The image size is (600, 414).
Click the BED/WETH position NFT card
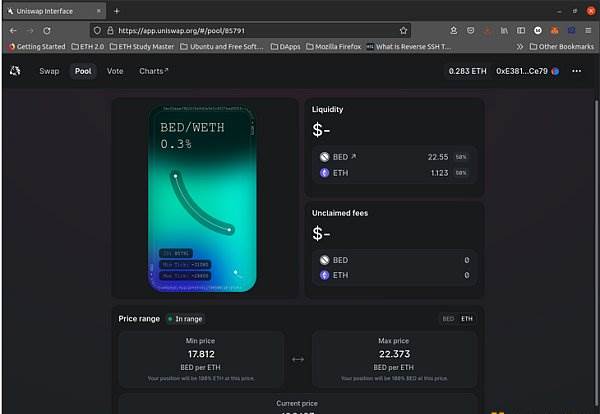[202, 199]
